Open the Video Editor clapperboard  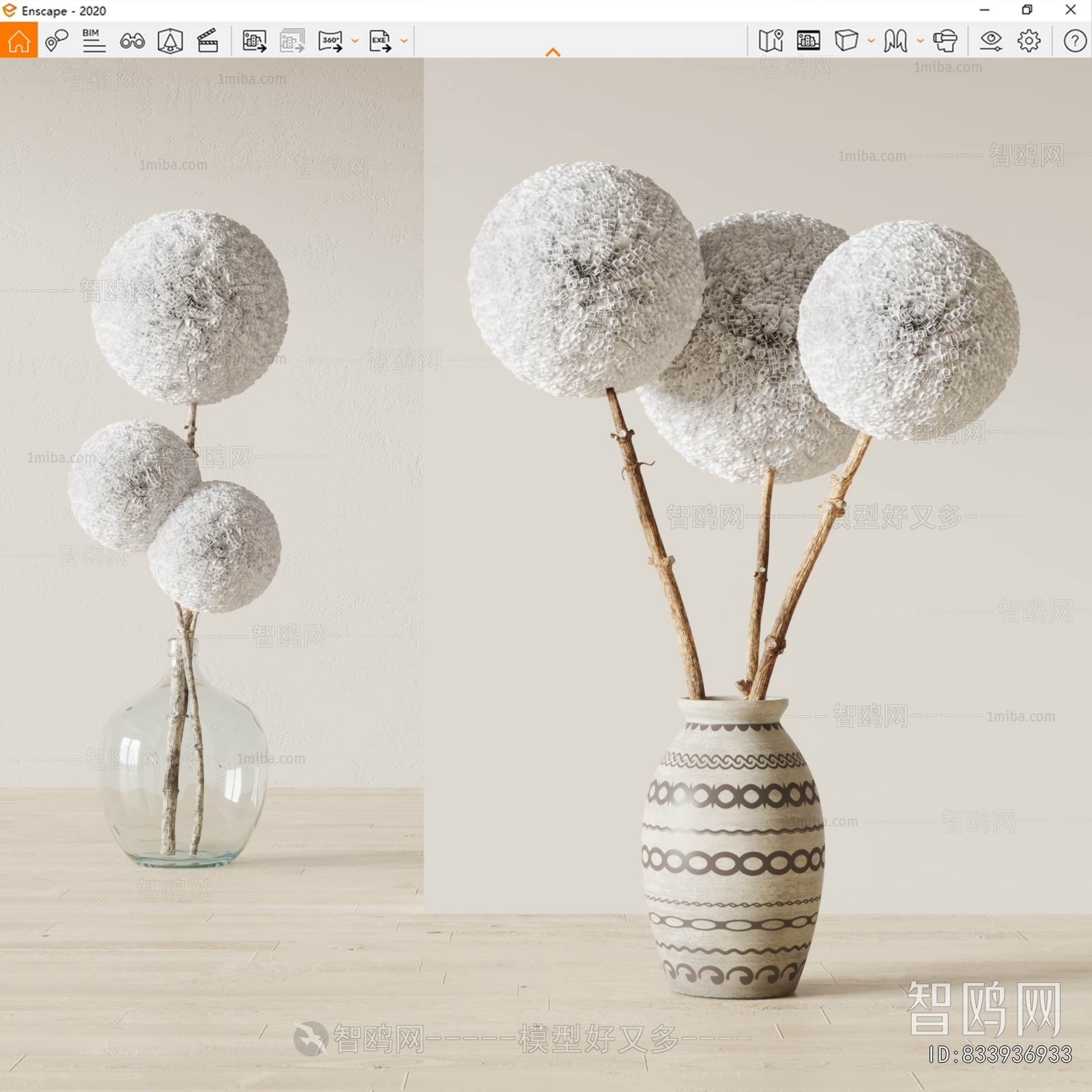point(207,41)
